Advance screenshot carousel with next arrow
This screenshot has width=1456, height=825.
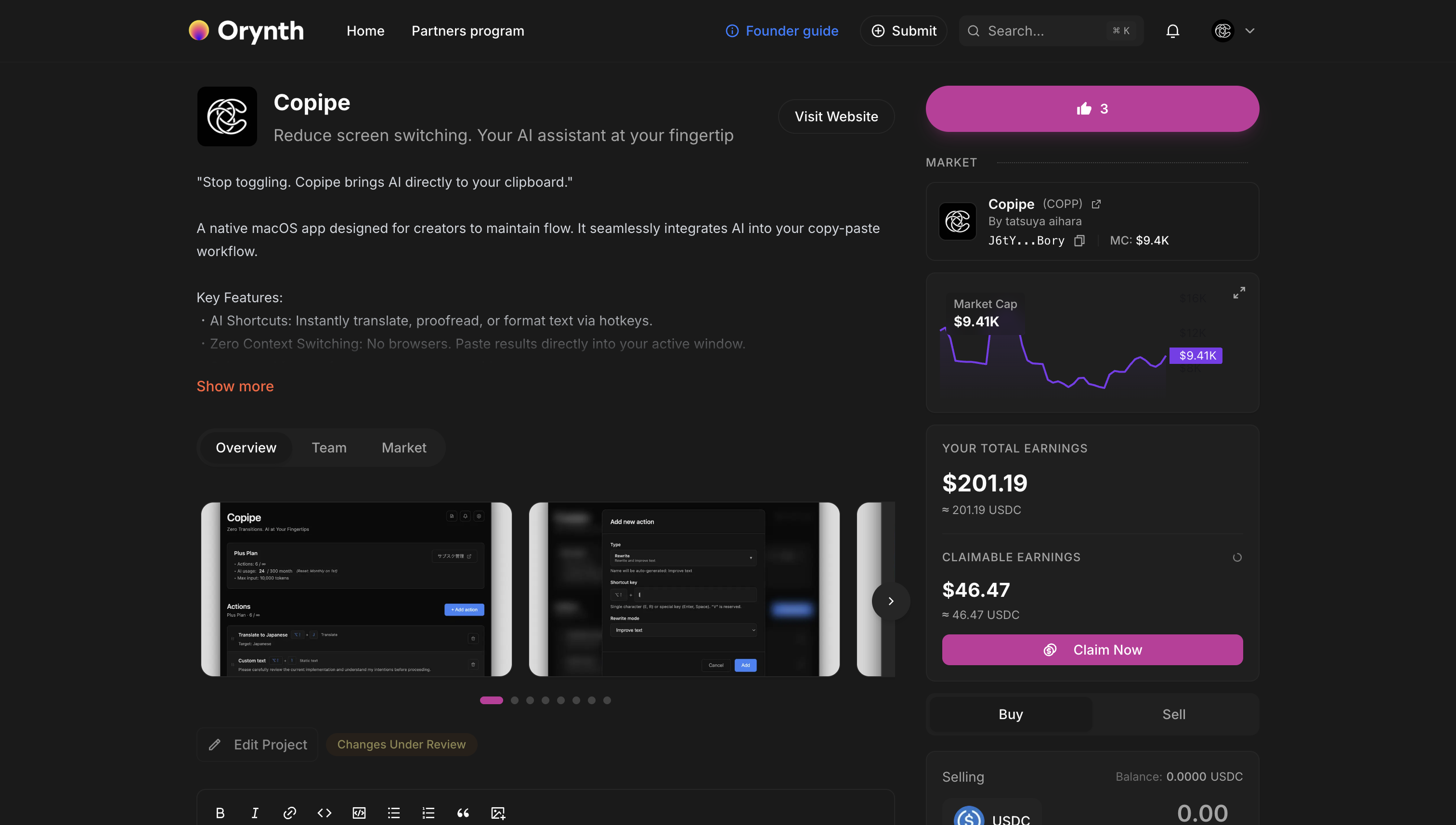(x=890, y=601)
